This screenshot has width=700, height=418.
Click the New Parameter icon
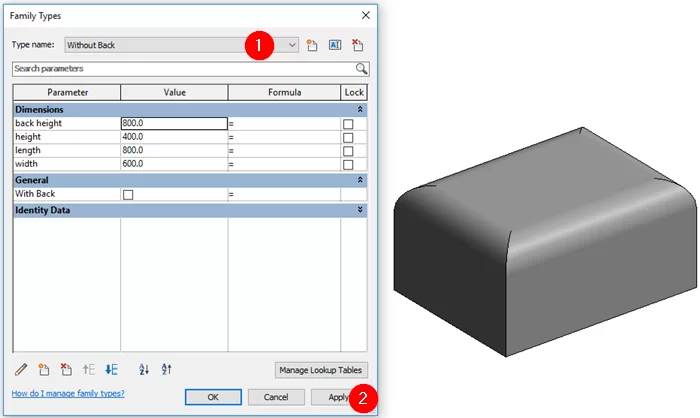click(44, 369)
